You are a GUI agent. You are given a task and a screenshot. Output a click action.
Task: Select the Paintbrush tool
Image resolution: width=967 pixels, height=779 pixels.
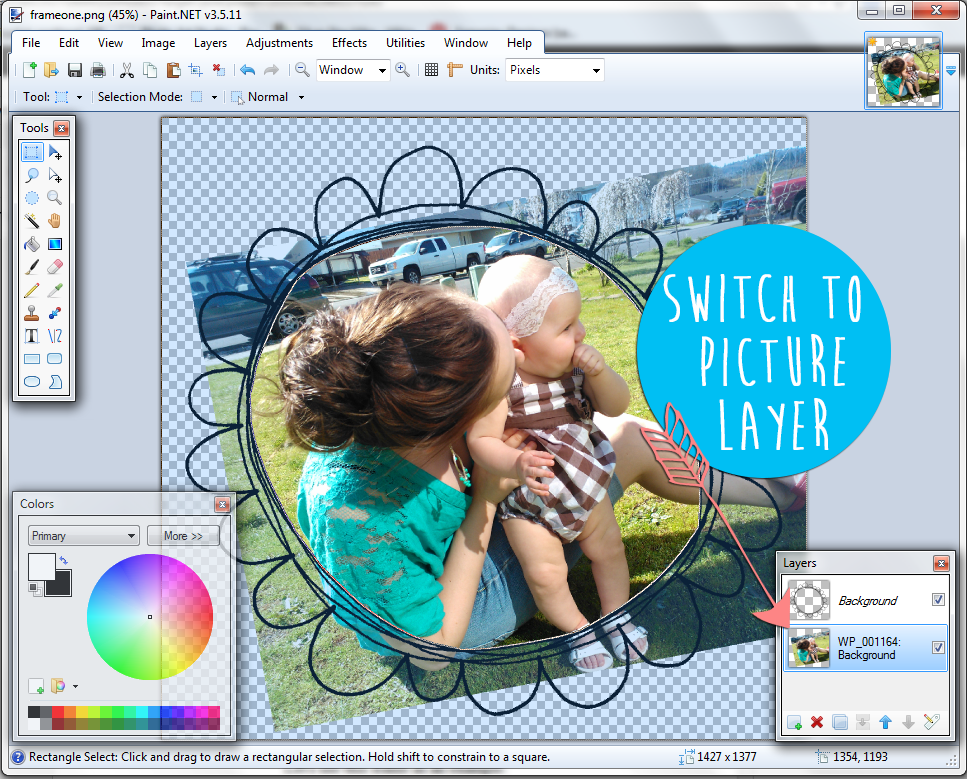point(32,266)
